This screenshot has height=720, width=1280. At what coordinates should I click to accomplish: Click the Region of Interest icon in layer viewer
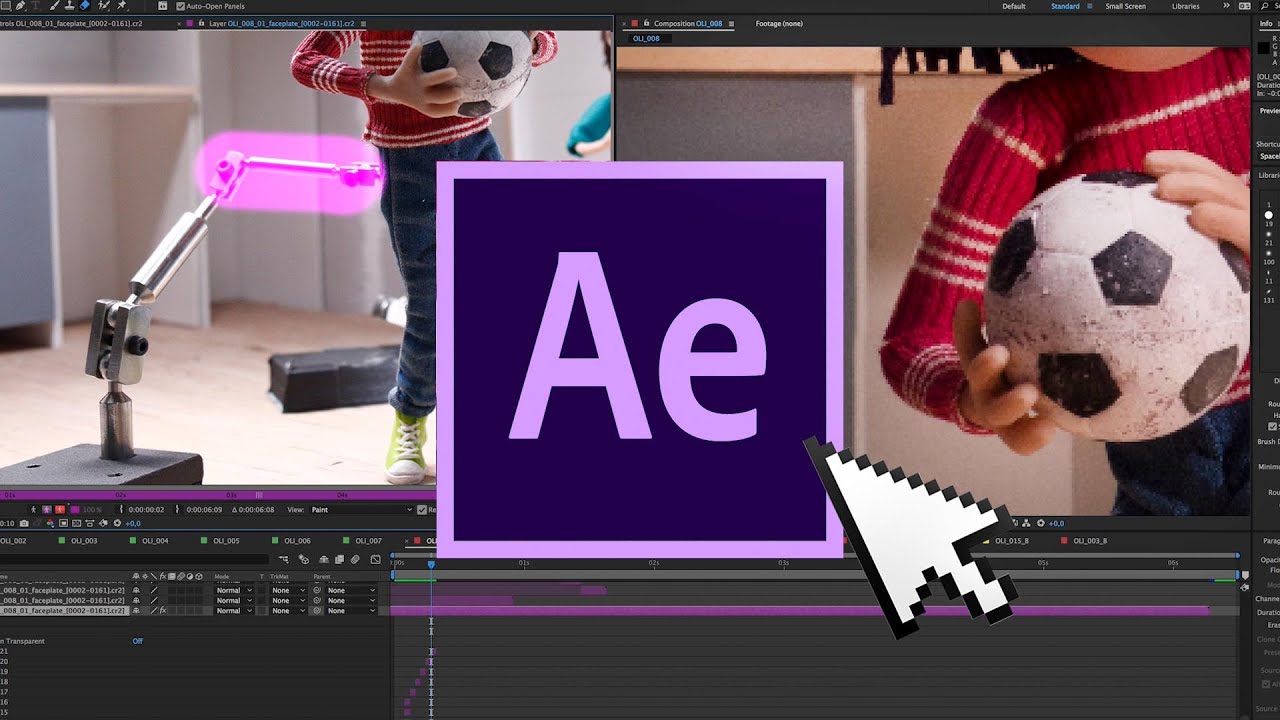(63, 523)
